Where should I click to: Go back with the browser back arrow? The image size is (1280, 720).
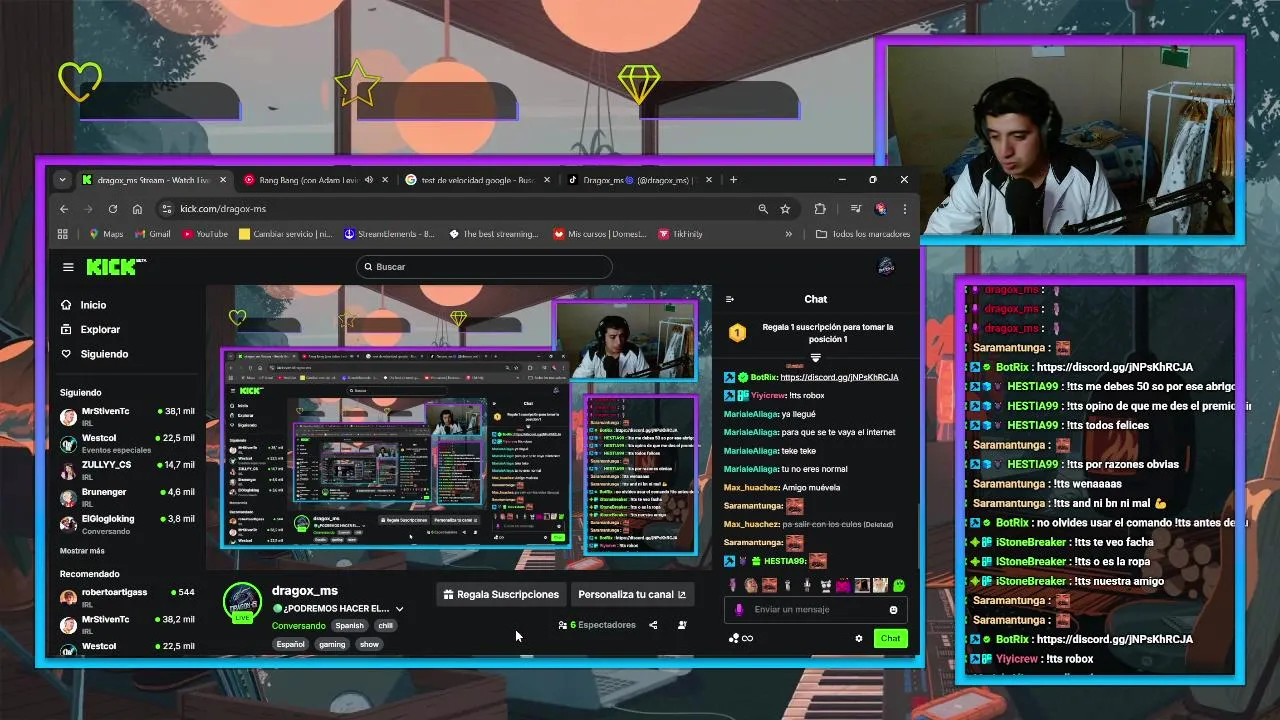64,209
